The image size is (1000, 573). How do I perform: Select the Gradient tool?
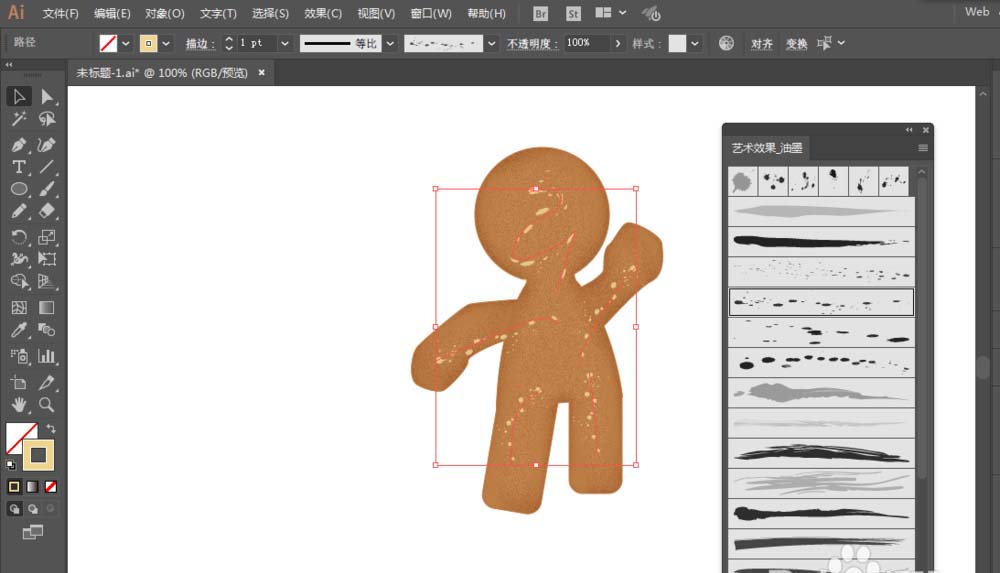[47, 308]
